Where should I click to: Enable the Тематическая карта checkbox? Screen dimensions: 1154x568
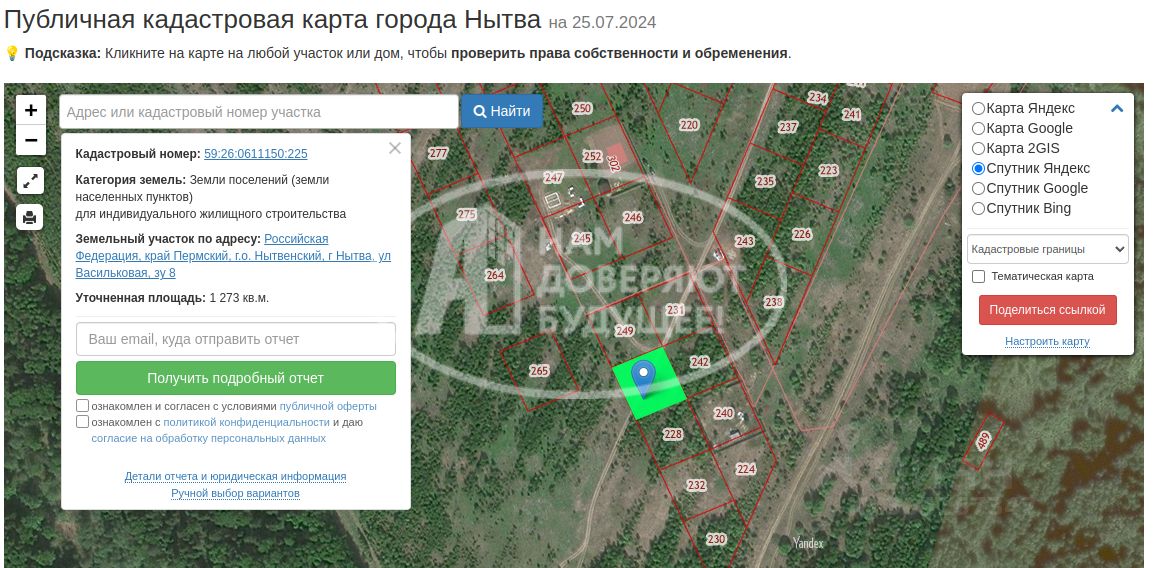979,277
